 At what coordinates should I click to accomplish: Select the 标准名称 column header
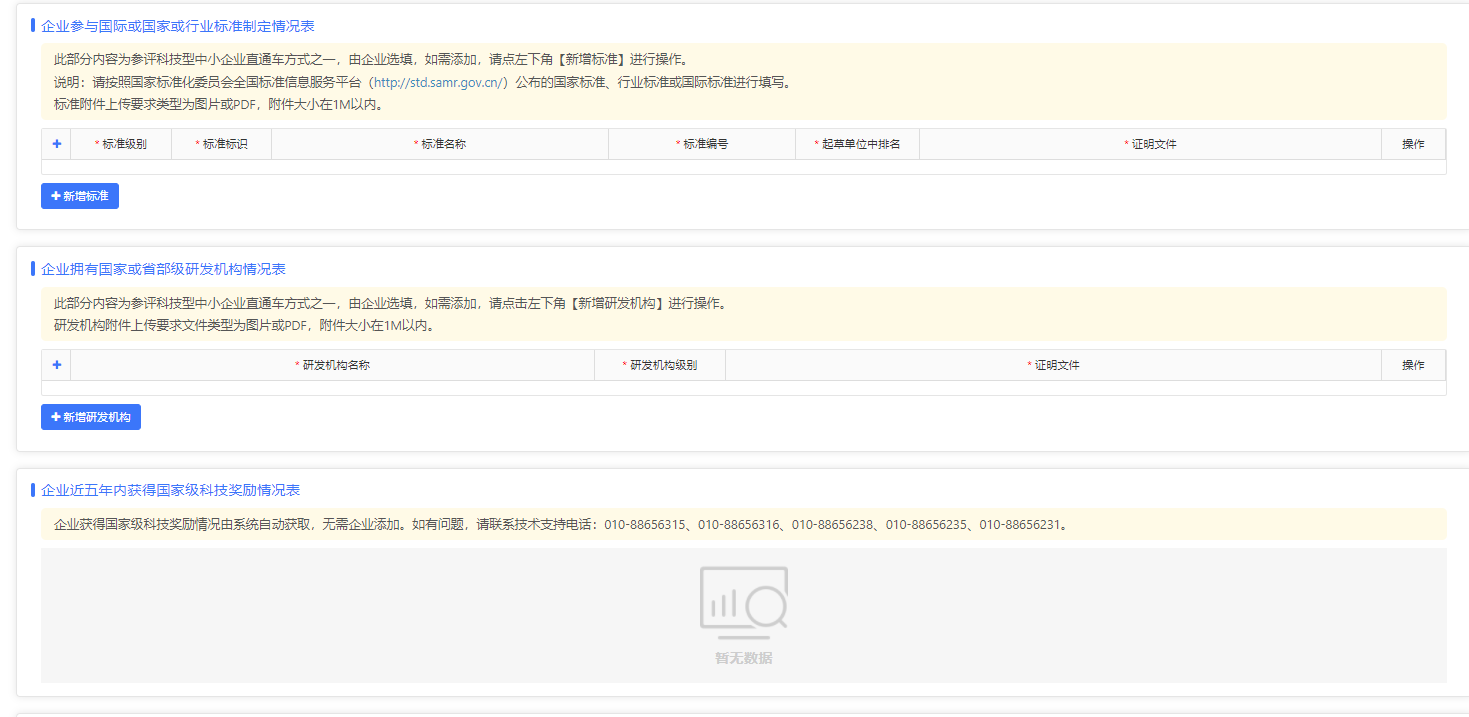coord(440,144)
